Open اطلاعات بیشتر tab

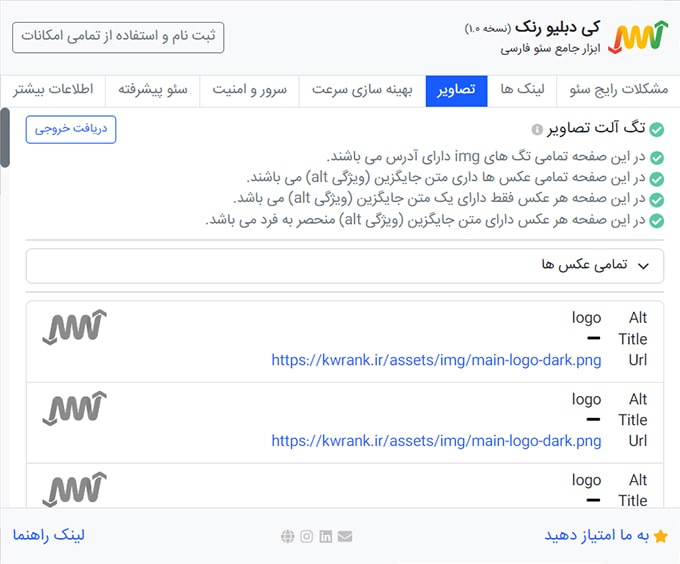[x=53, y=90]
